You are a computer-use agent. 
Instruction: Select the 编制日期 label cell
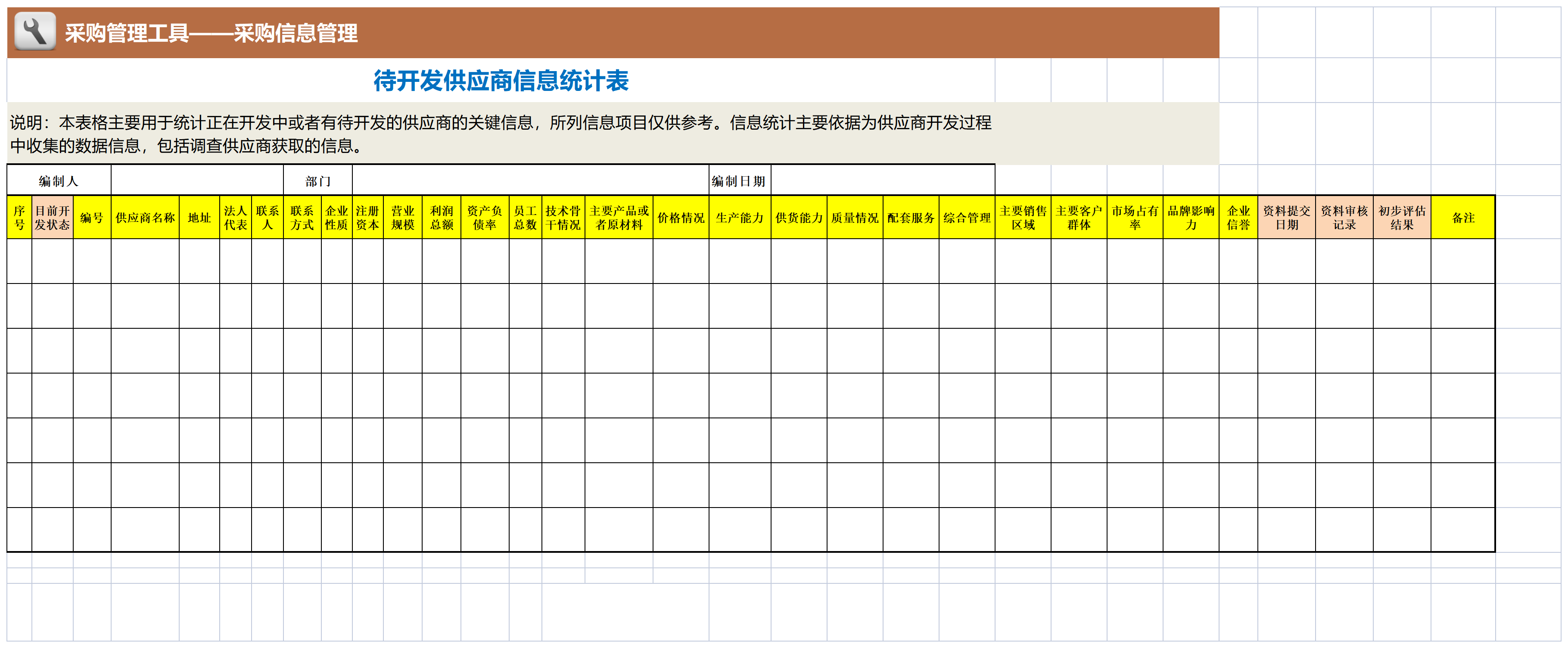[x=740, y=181]
